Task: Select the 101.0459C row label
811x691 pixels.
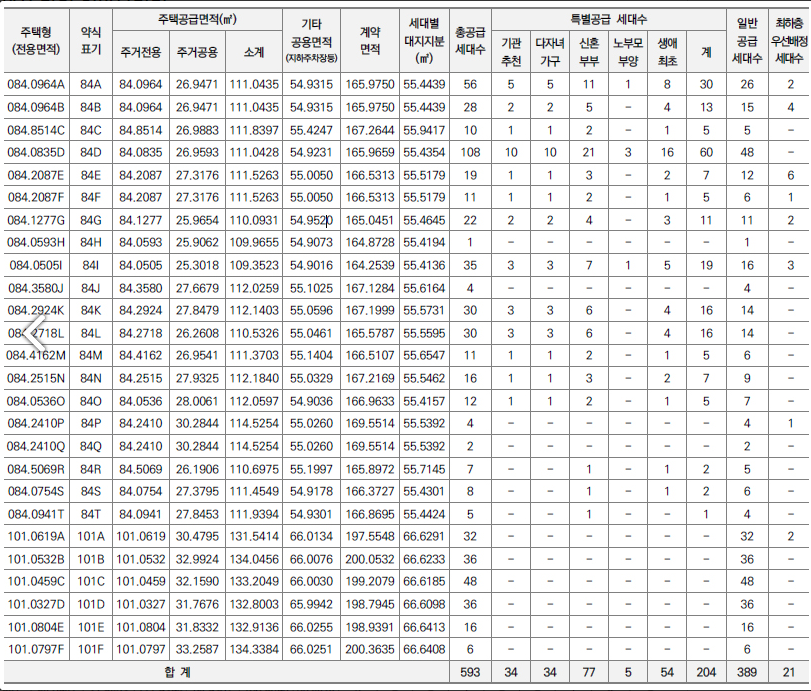Action: tap(36, 581)
